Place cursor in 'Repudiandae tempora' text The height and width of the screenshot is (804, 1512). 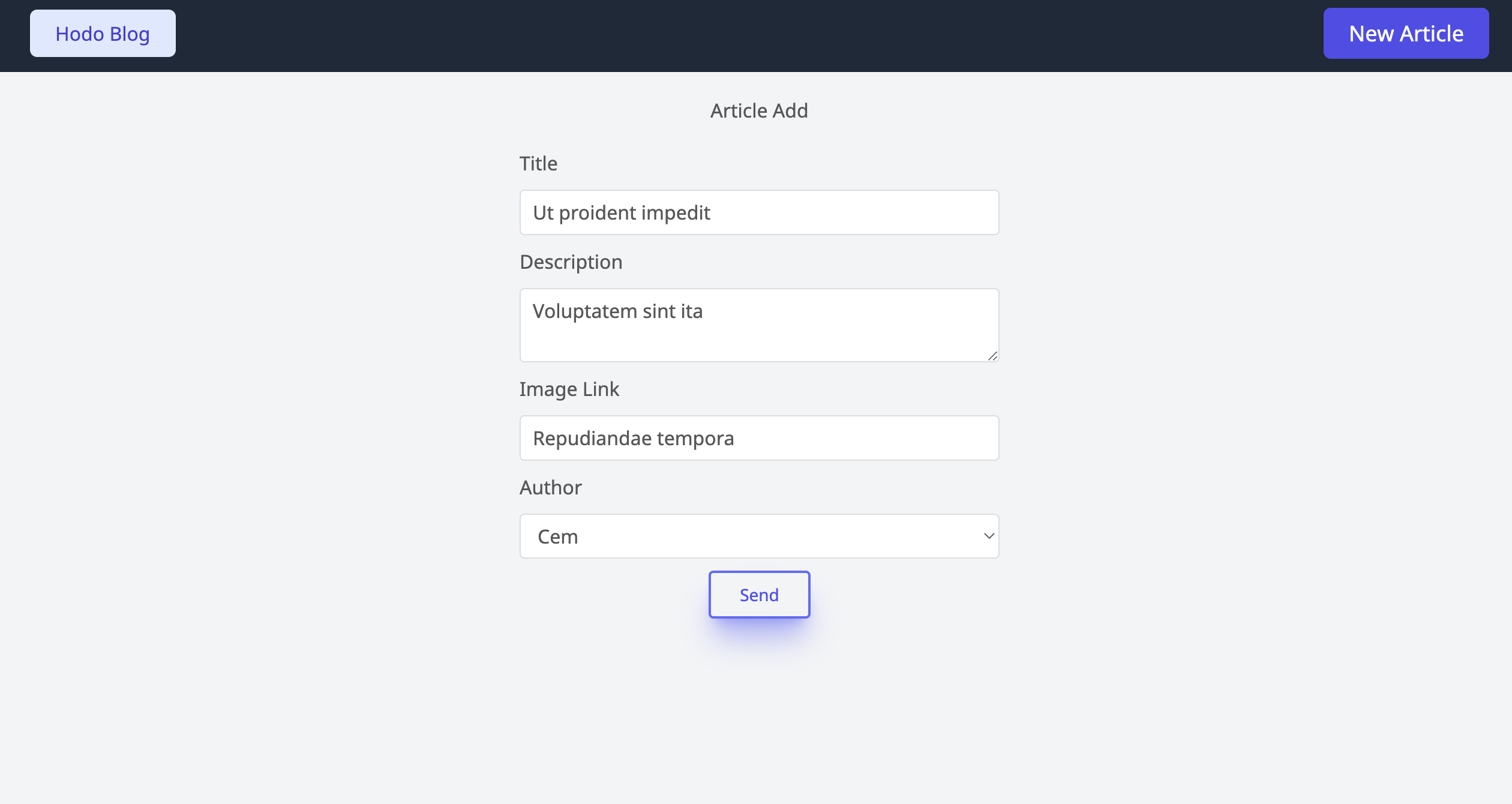click(x=633, y=439)
